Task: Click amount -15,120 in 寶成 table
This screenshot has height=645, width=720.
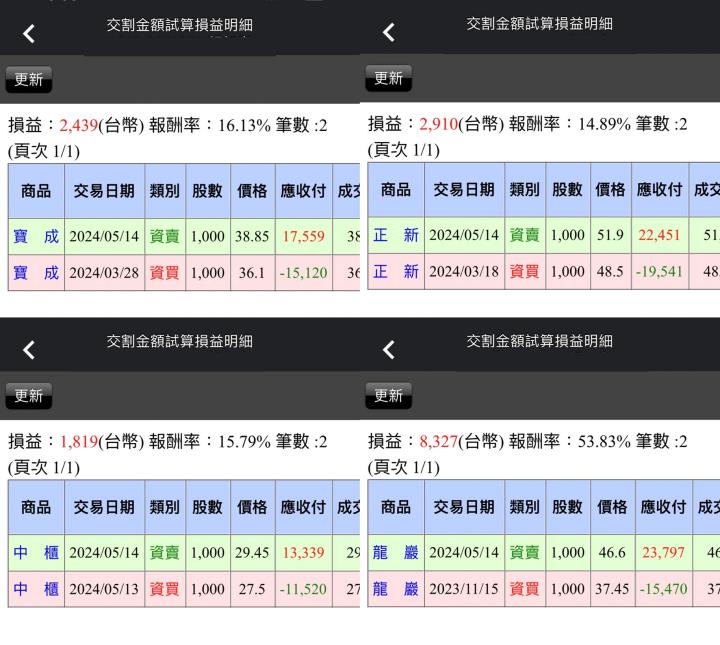Action: 304,273
